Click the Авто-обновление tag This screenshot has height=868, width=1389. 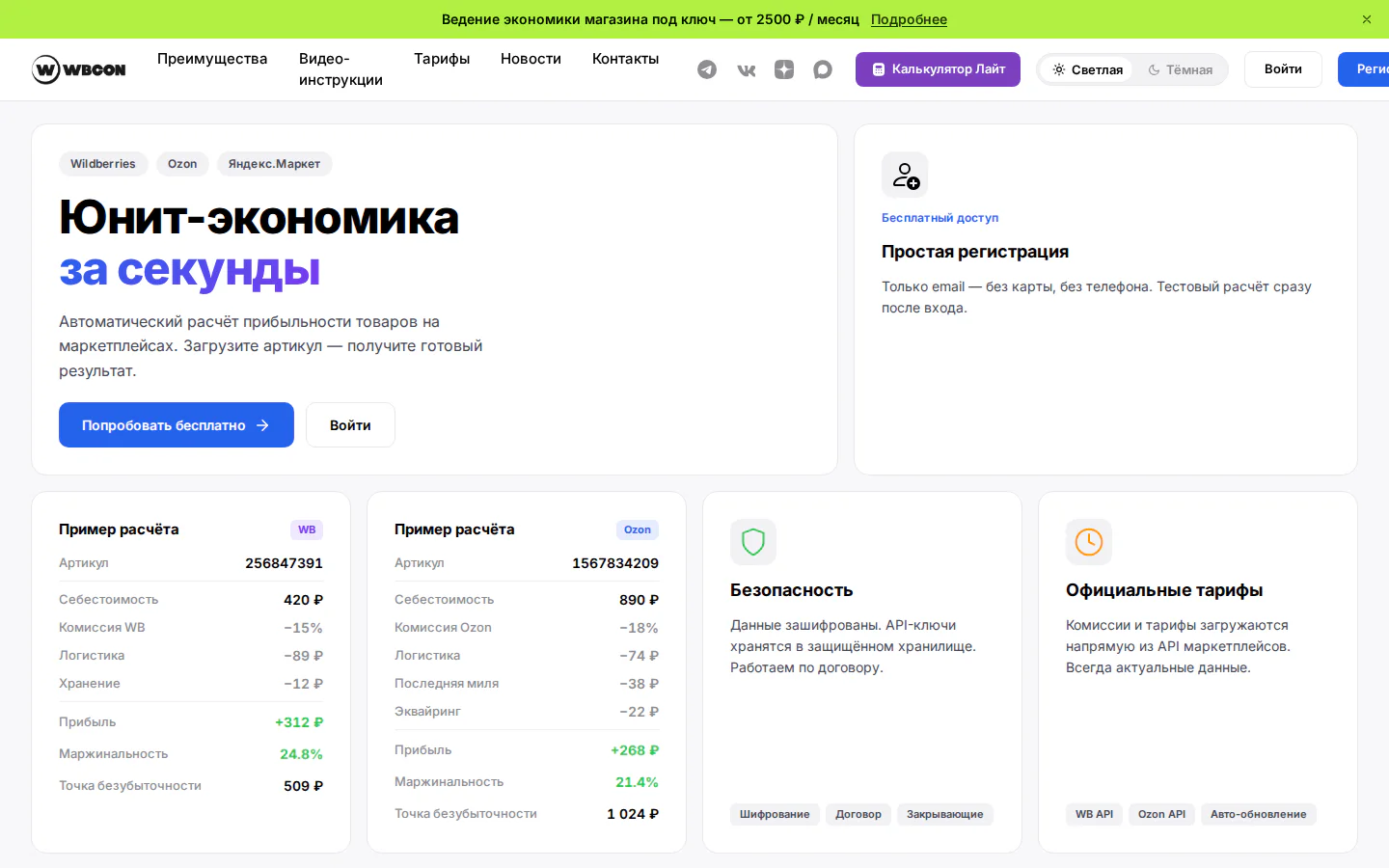click(1258, 814)
